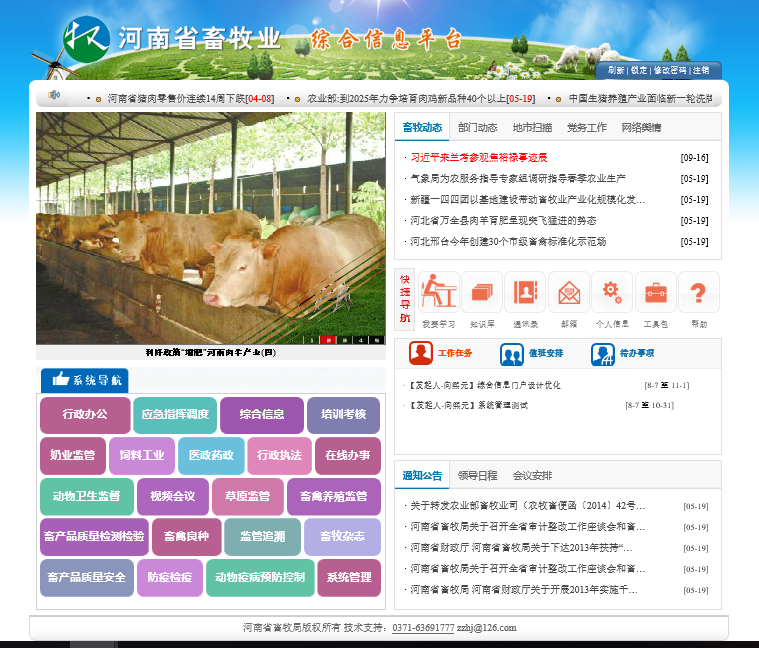Open the 动物卫生监督 navigation button

87,497
